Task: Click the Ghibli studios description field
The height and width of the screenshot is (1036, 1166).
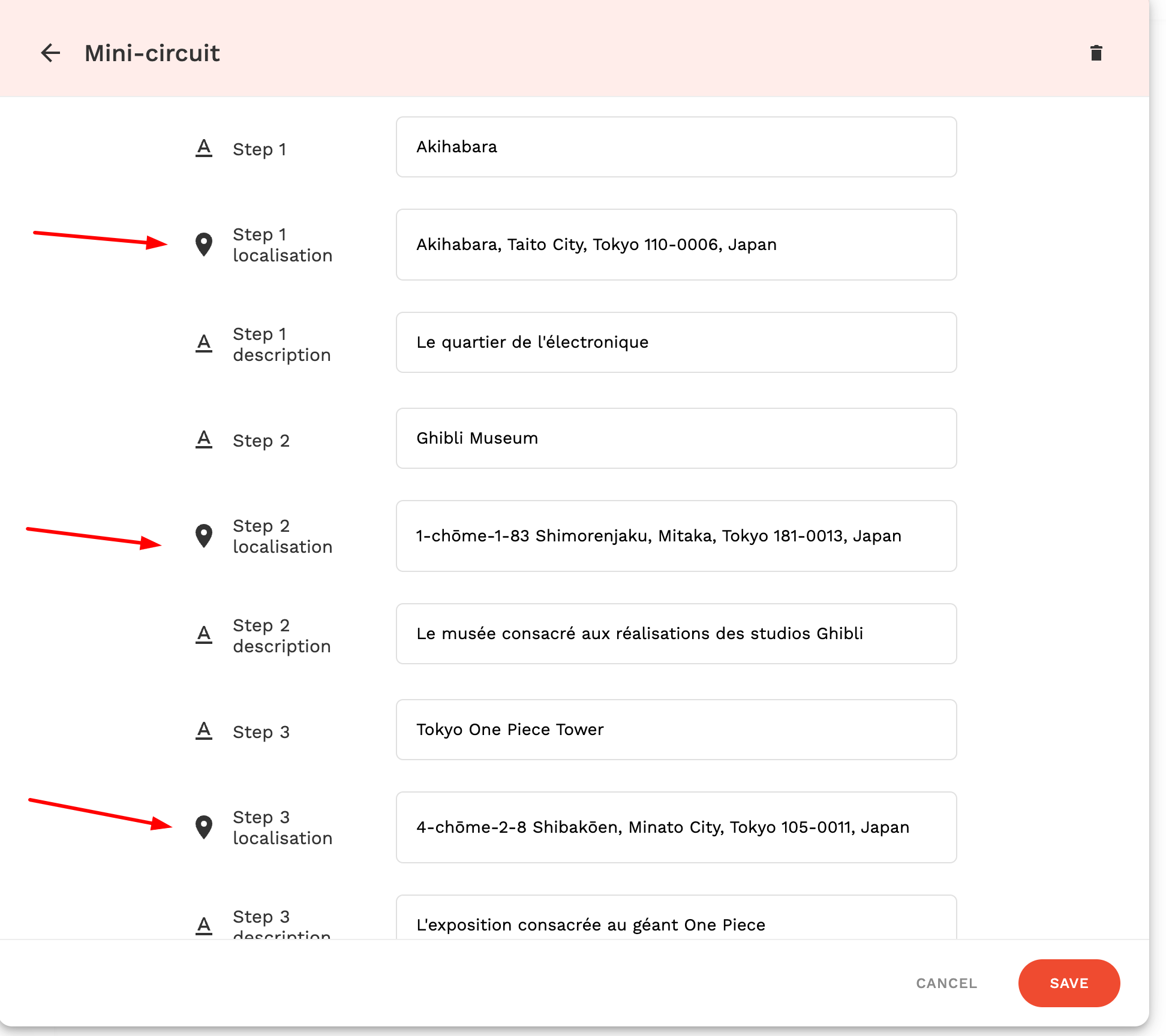Action: (x=676, y=634)
